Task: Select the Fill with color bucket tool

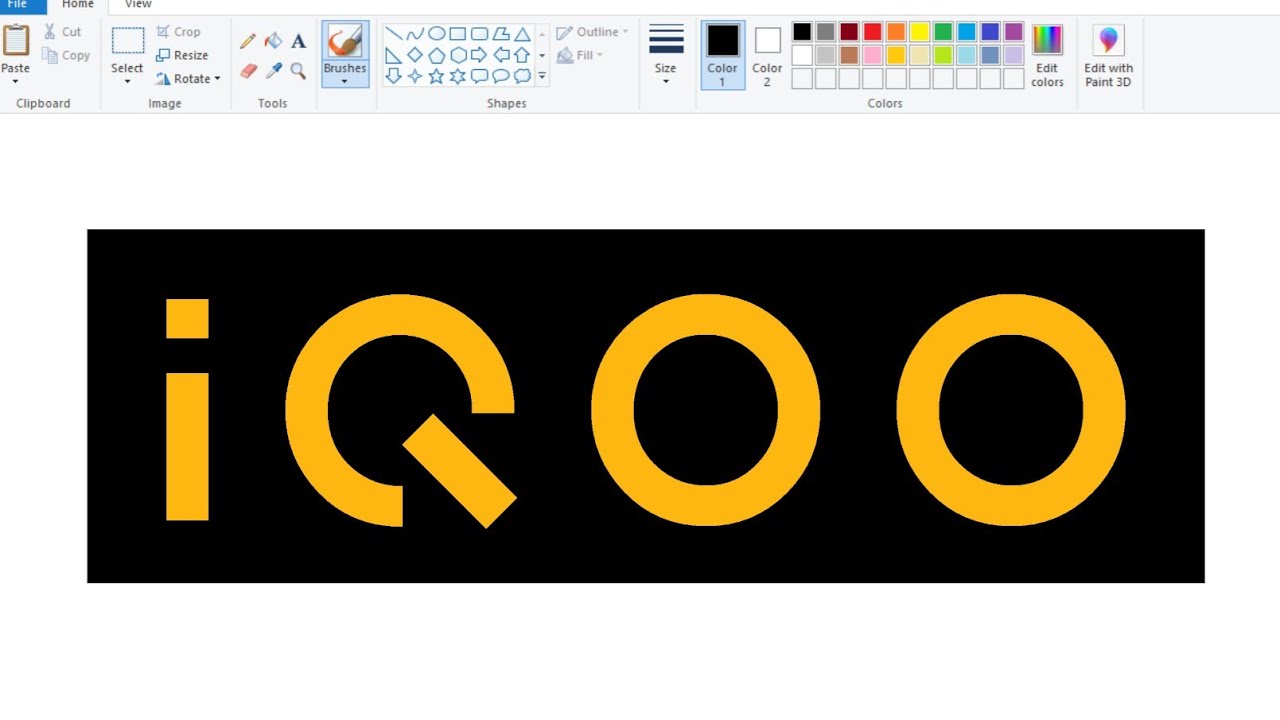Action: click(x=273, y=41)
